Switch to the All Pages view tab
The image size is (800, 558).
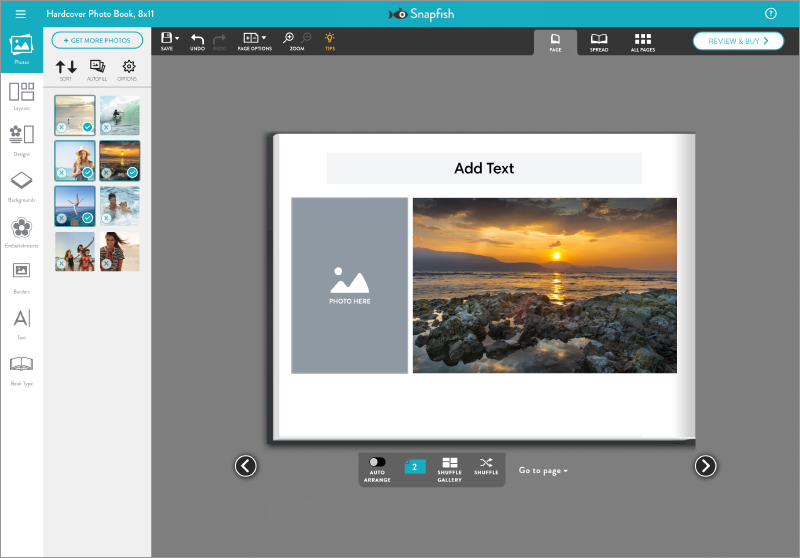643,42
